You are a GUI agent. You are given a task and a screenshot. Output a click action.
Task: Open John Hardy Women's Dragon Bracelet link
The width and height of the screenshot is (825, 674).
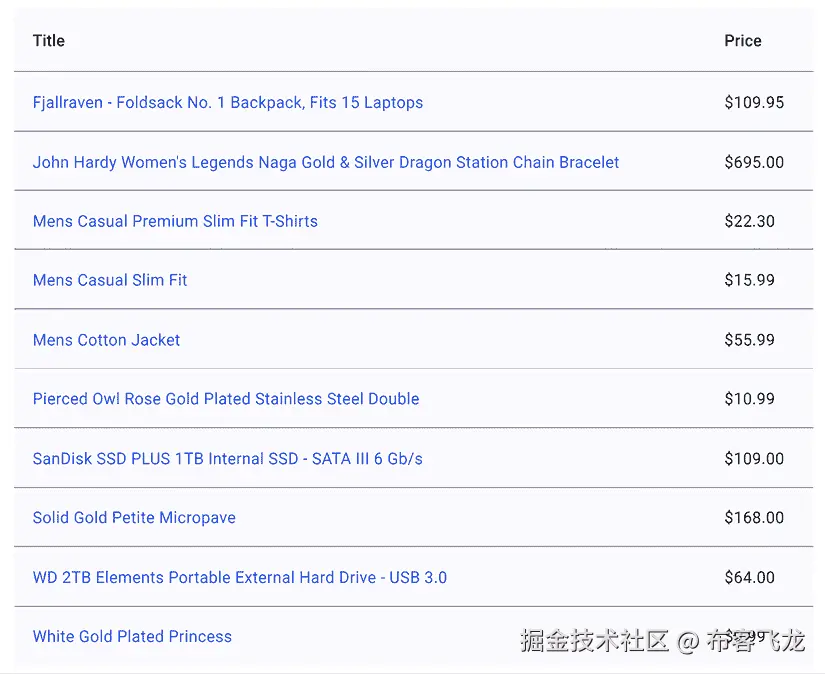(326, 162)
